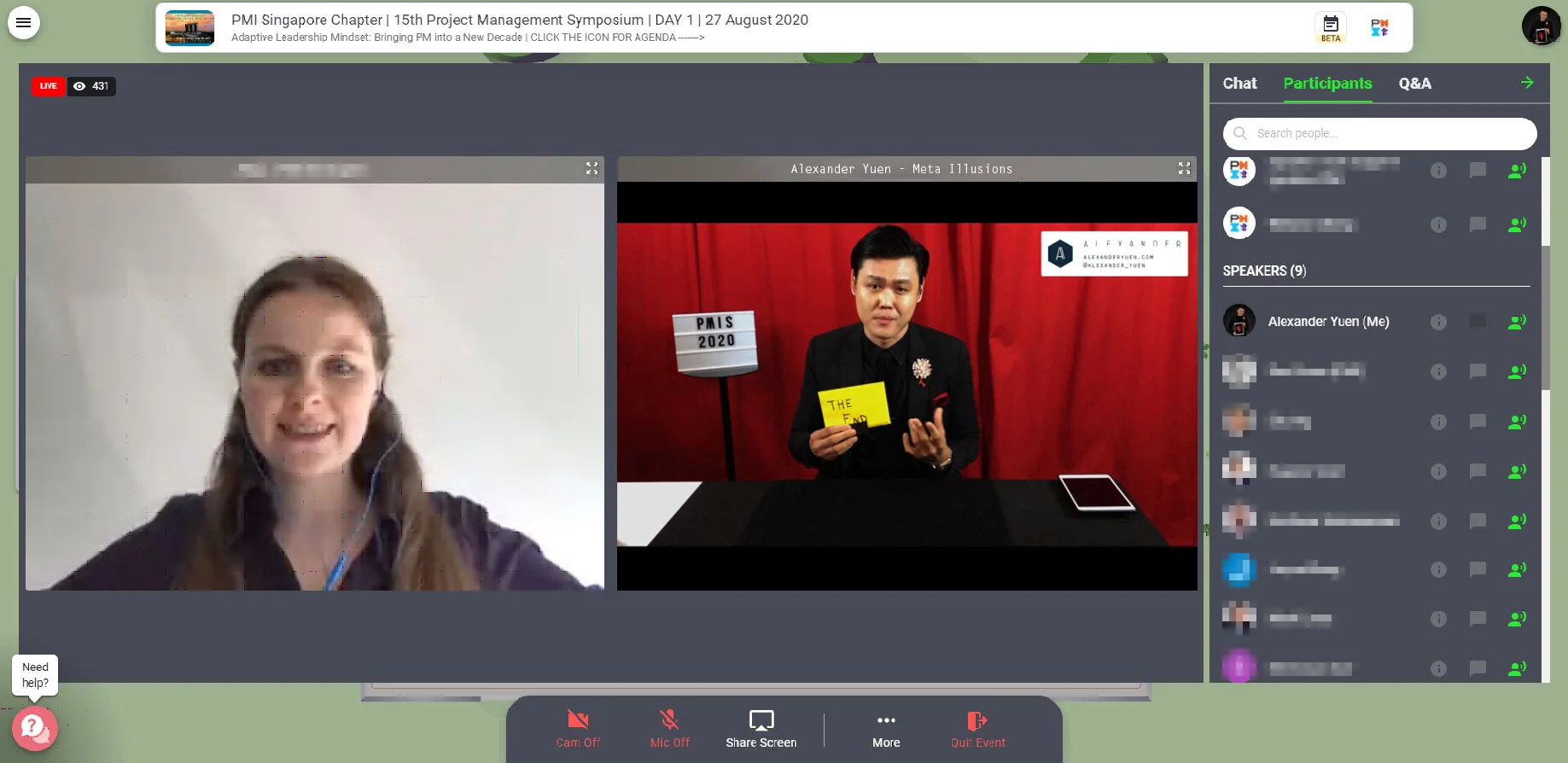Focus the Search people field

click(1379, 133)
